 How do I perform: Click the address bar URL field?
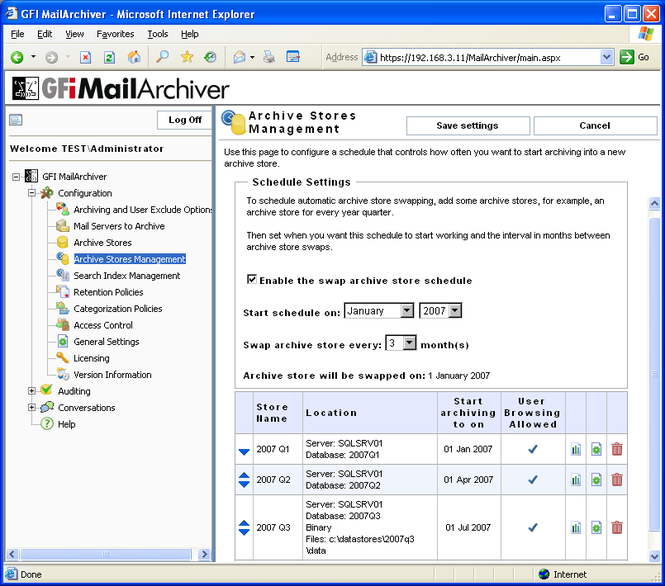(488, 57)
